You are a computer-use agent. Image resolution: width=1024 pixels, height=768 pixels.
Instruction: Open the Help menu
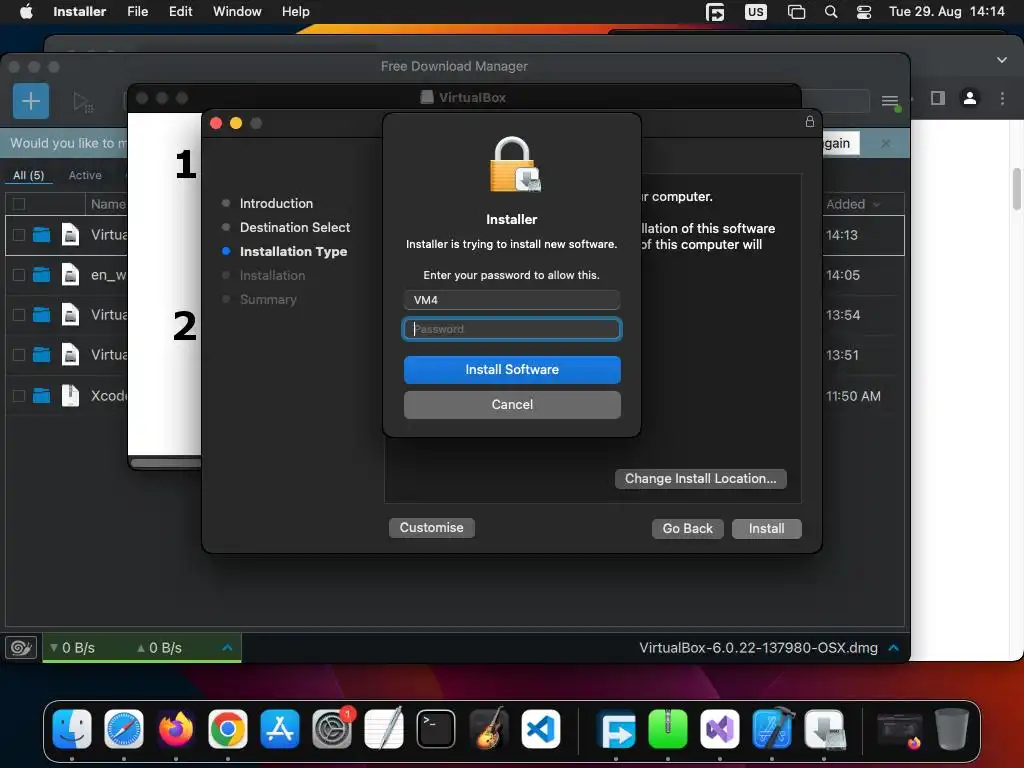point(296,12)
